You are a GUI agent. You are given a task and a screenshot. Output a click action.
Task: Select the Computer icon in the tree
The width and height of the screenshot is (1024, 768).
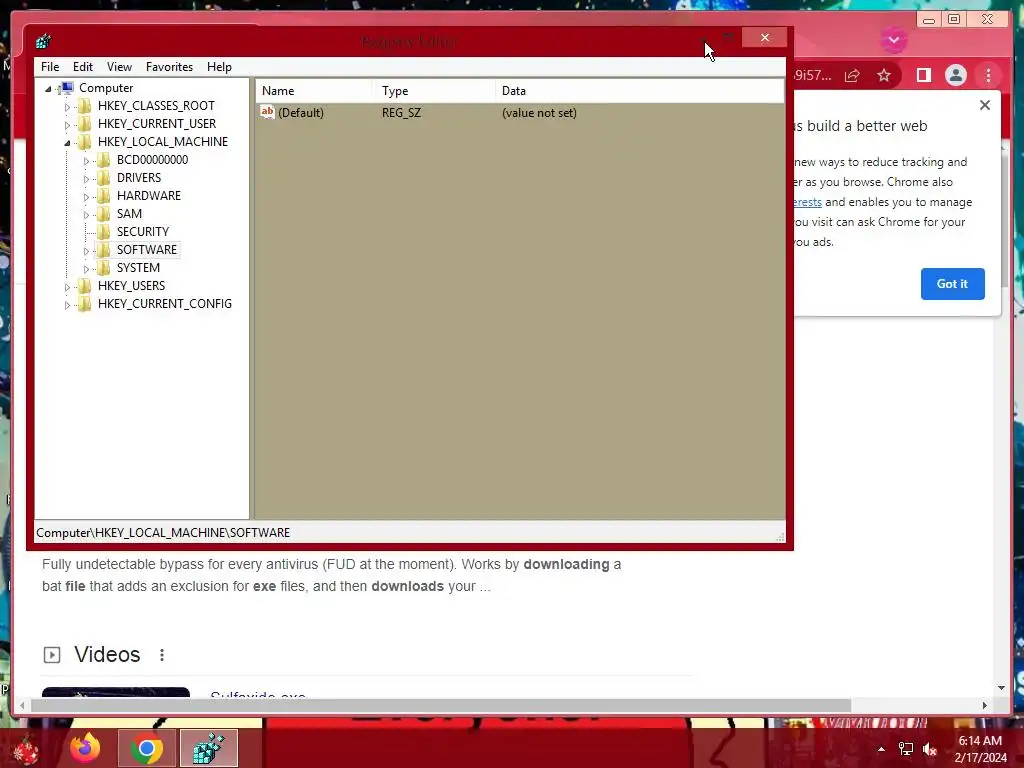coord(66,88)
